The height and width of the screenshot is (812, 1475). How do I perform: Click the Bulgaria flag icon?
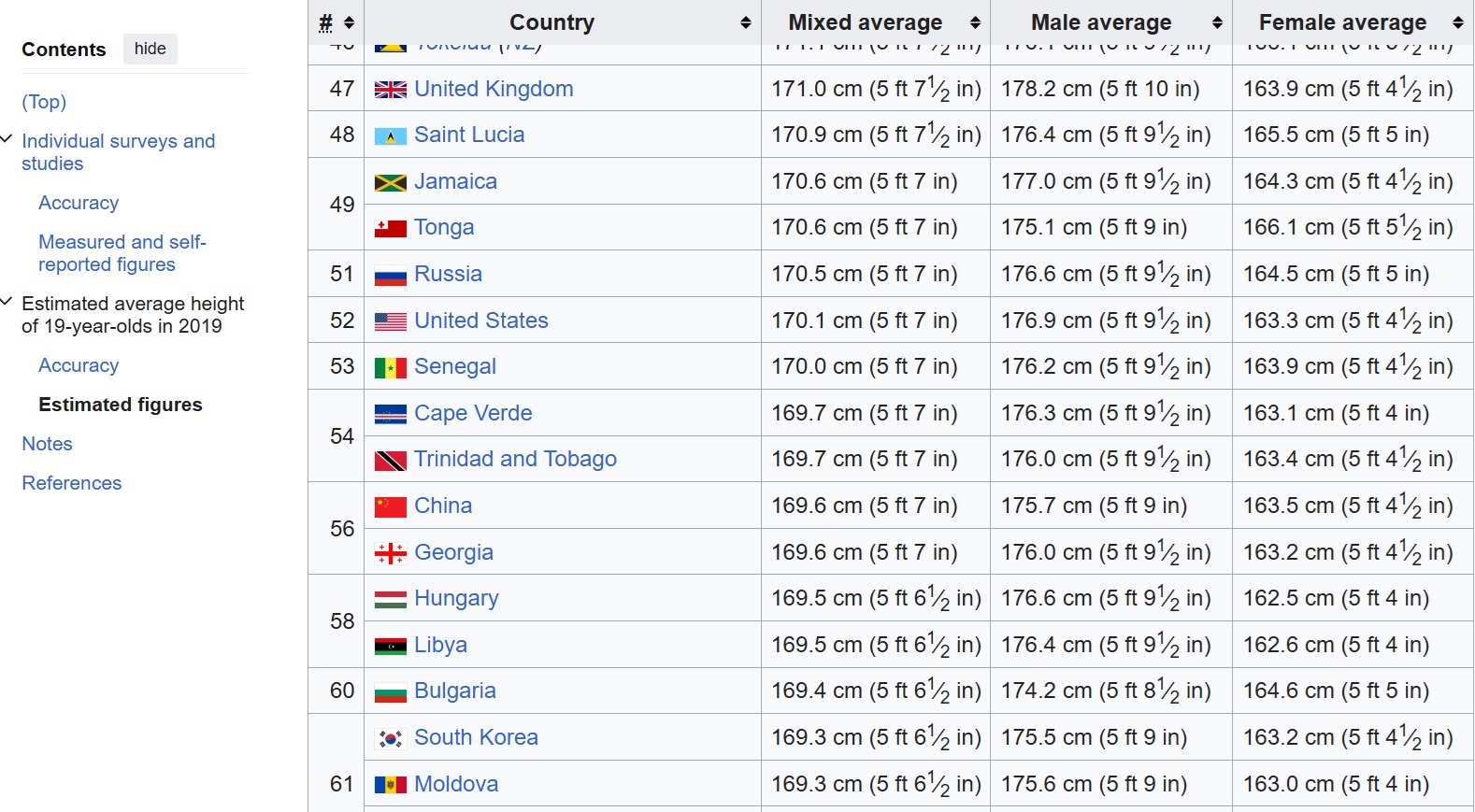[390, 692]
